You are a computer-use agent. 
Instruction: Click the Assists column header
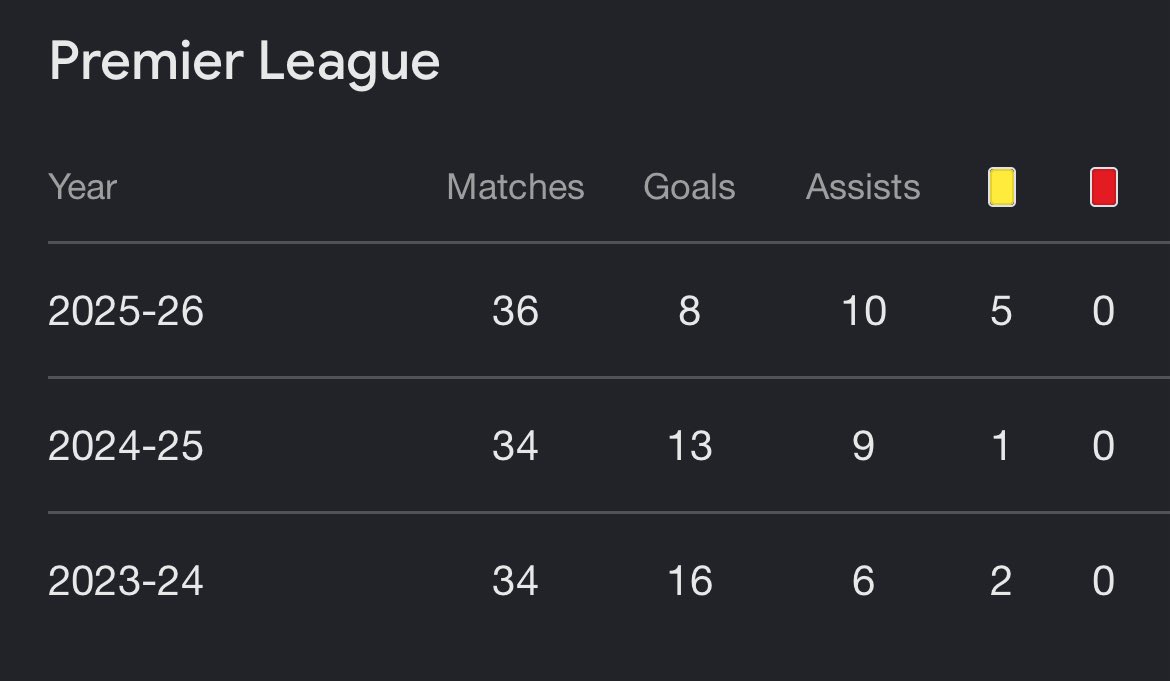(x=863, y=186)
